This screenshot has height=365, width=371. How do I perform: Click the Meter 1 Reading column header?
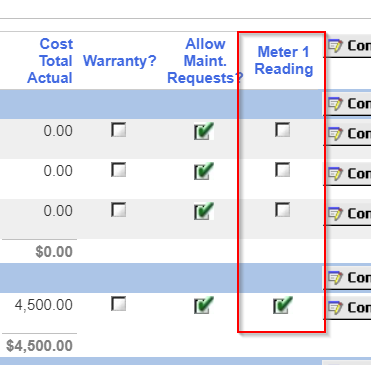(284, 61)
